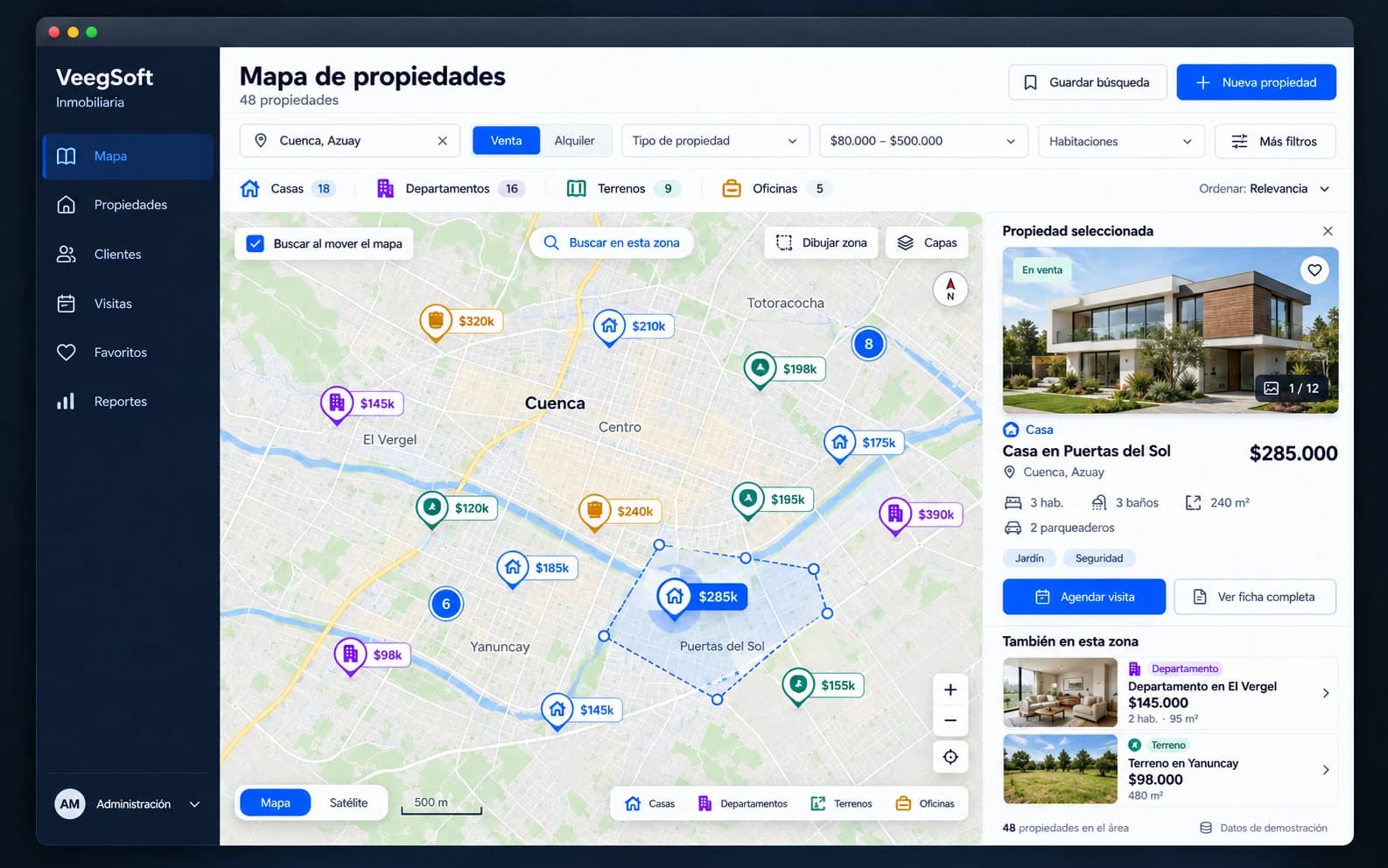Screen dimensions: 1388x868
Task: Center map with the locate-me target icon
Action: coord(950,757)
